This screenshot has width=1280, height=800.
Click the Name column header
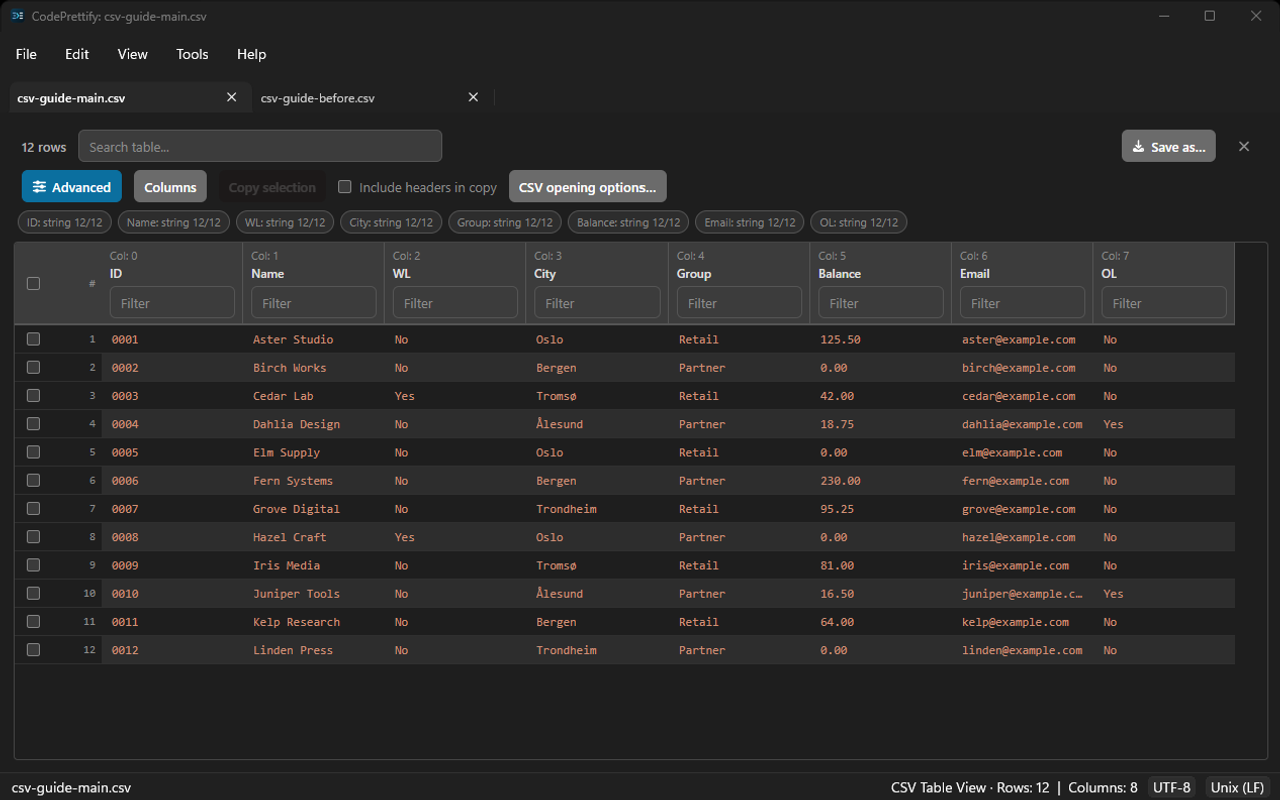coord(267,273)
